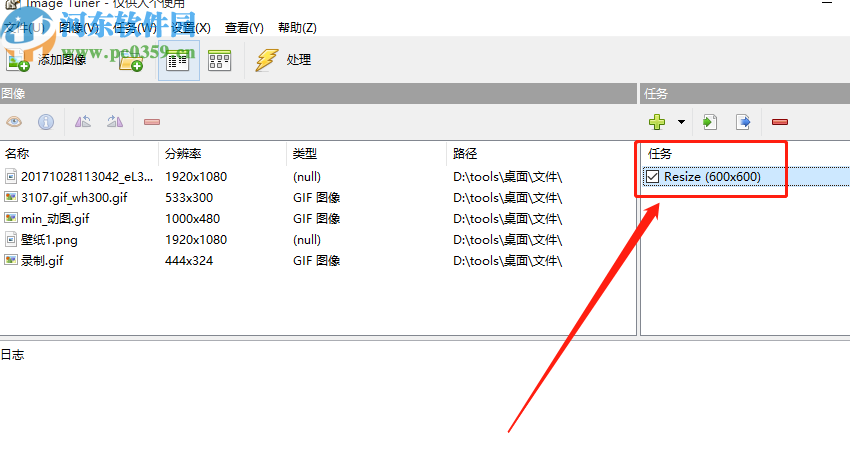The height and width of the screenshot is (465, 850).
Task: Click the file icon of 壁纸1.png
Action: [11, 239]
